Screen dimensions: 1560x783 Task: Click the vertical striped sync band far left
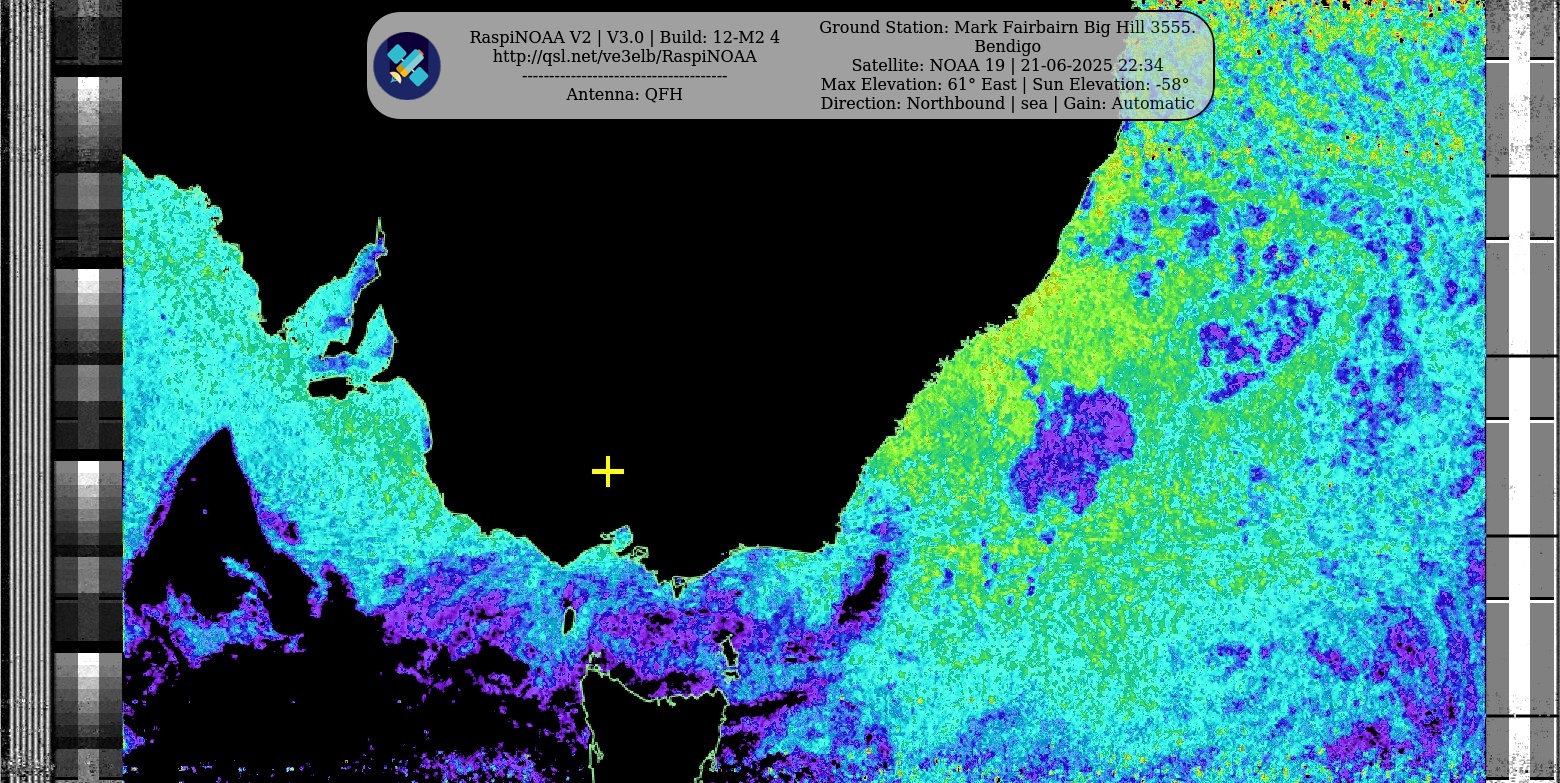27,400
